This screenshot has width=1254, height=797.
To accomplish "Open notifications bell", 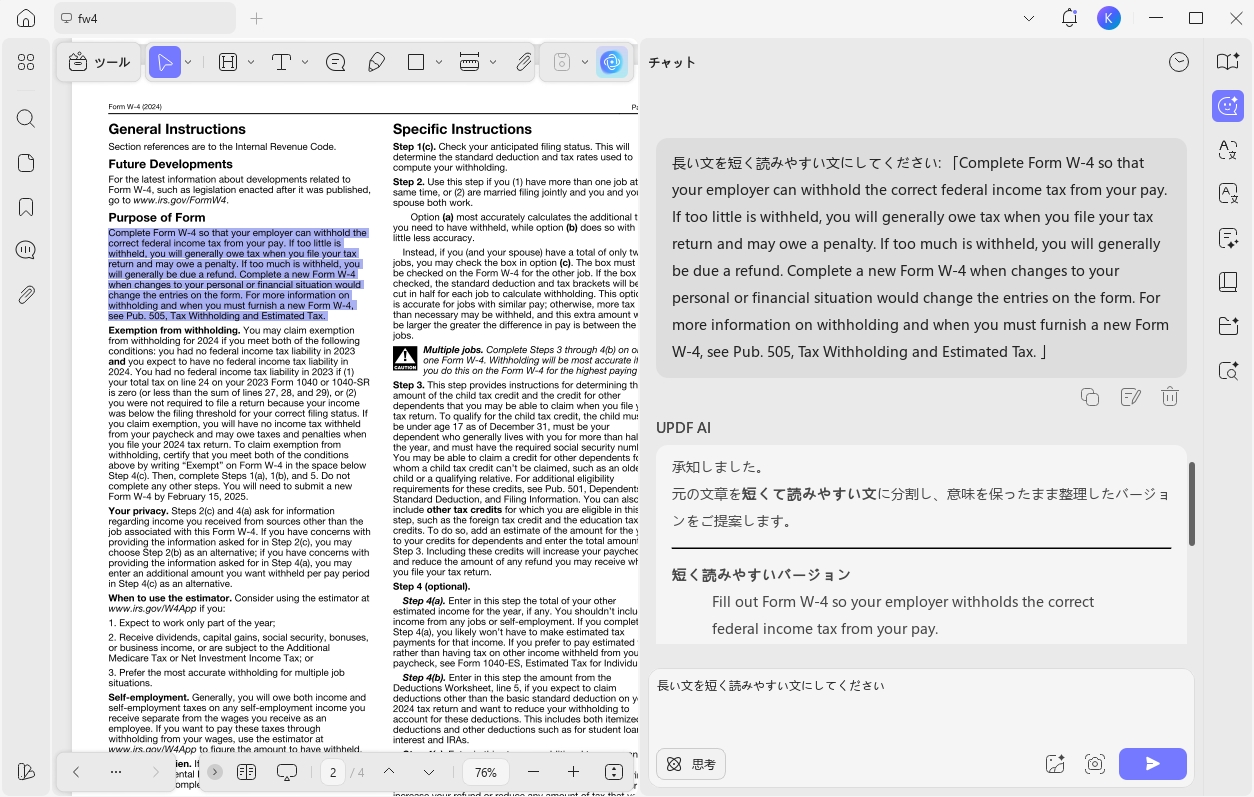I will [x=1069, y=18].
